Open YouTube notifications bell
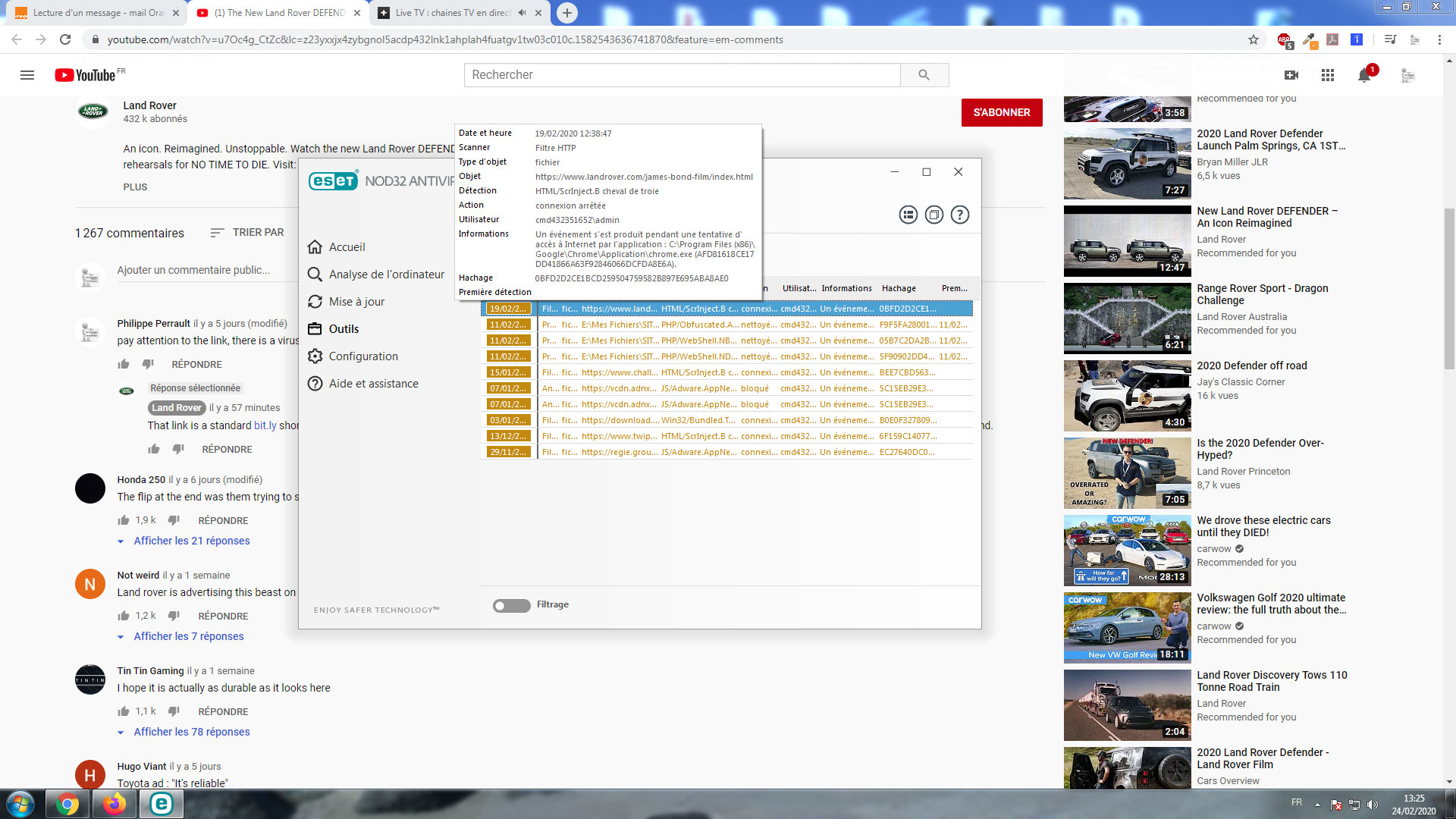Screen dimensions: 1456x819 (1364, 75)
